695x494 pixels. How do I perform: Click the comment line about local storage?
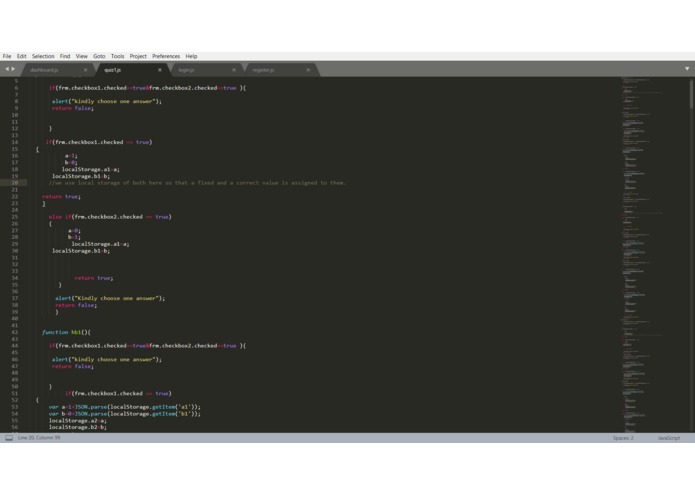tap(197, 183)
